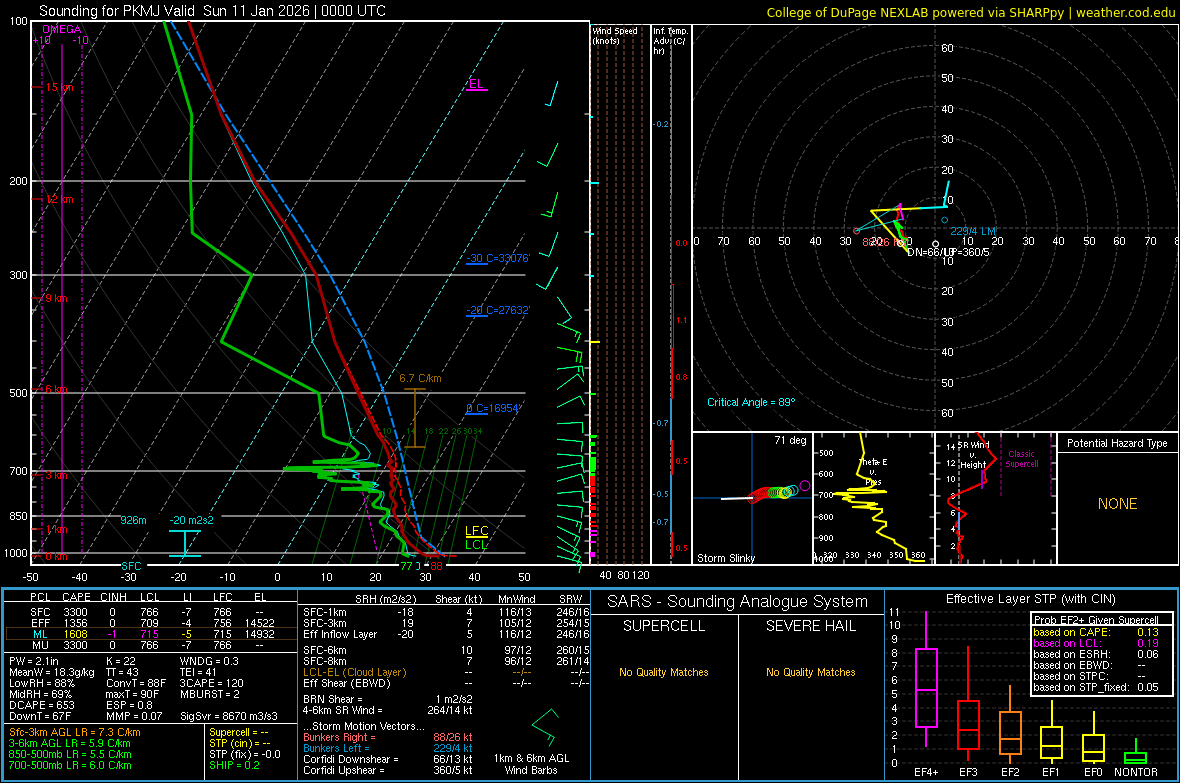Click the 'Critical Angle = 89°' text

pyautogui.click(x=750, y=402)
